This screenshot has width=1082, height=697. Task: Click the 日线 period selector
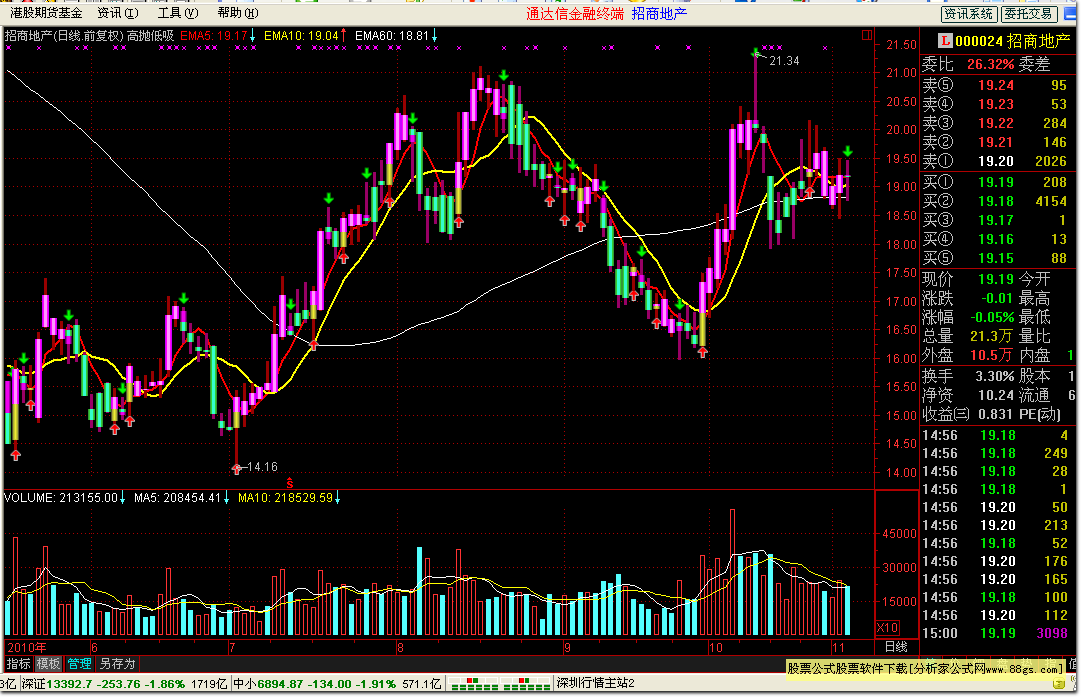[896, 647]
